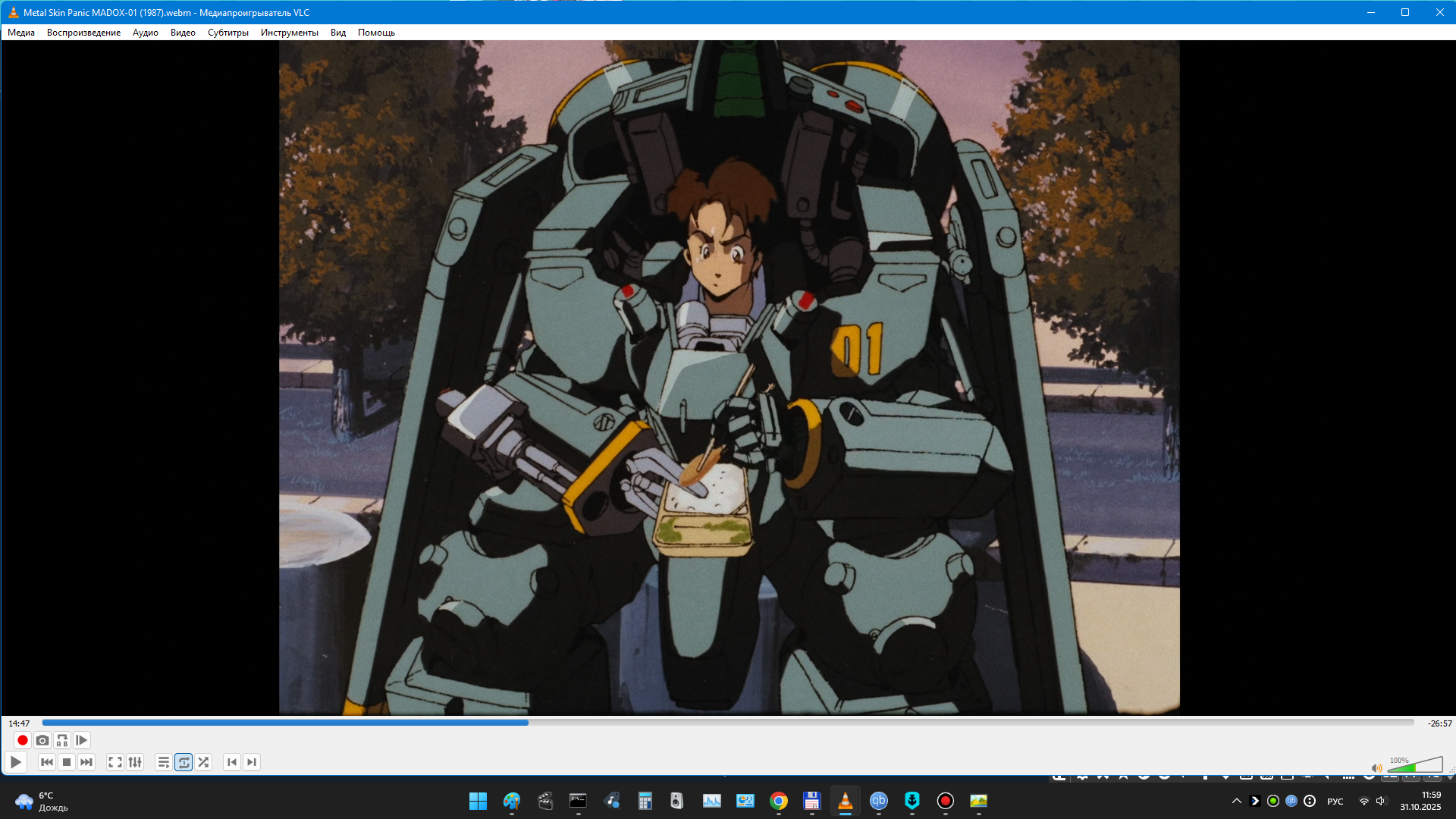
Task: Advance video frame by frame
Action: pos(82,740)
